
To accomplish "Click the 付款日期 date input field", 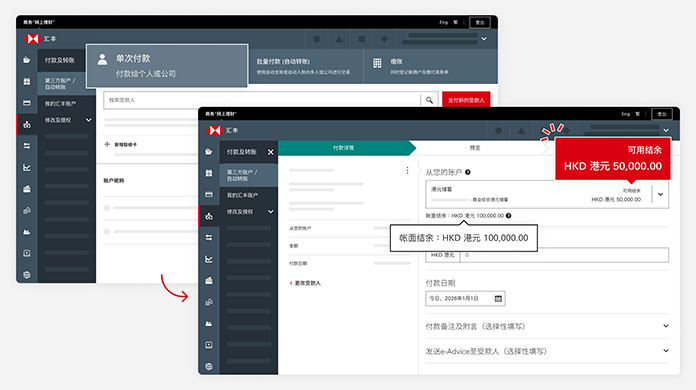I will (465, 299).
